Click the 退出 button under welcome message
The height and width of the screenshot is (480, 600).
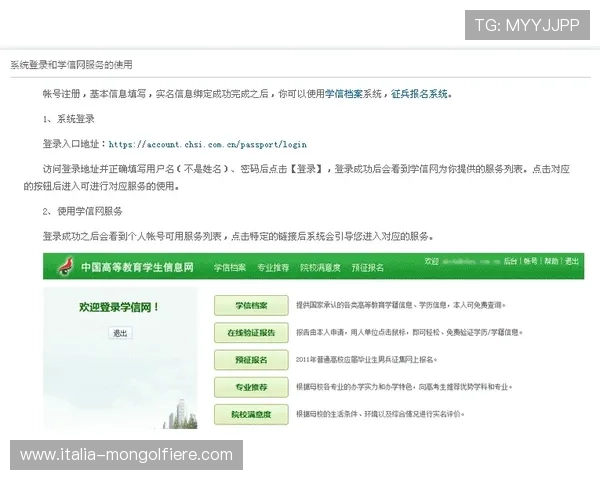coord(120,333)
